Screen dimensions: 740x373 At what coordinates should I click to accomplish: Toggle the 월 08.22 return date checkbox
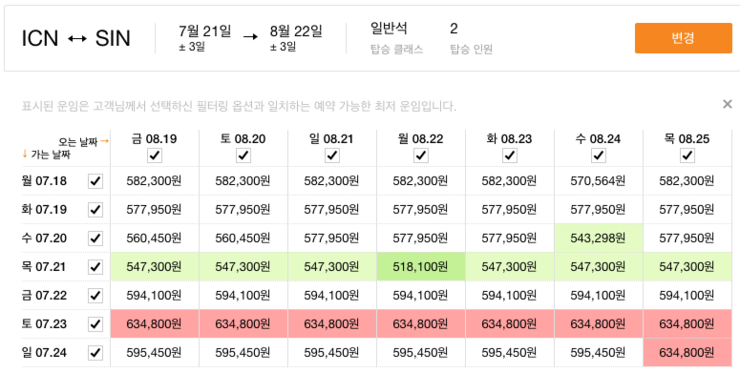(421, 155)
